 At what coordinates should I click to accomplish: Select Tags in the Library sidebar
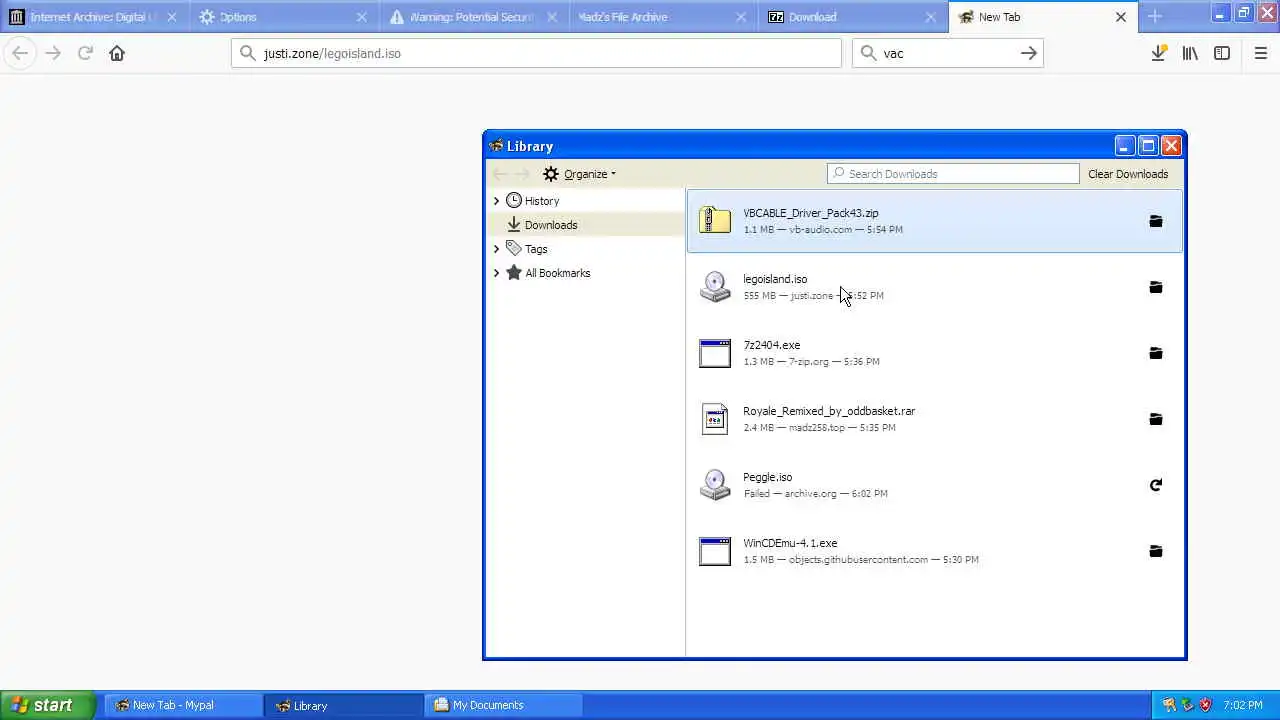click(x=586, y=249)
